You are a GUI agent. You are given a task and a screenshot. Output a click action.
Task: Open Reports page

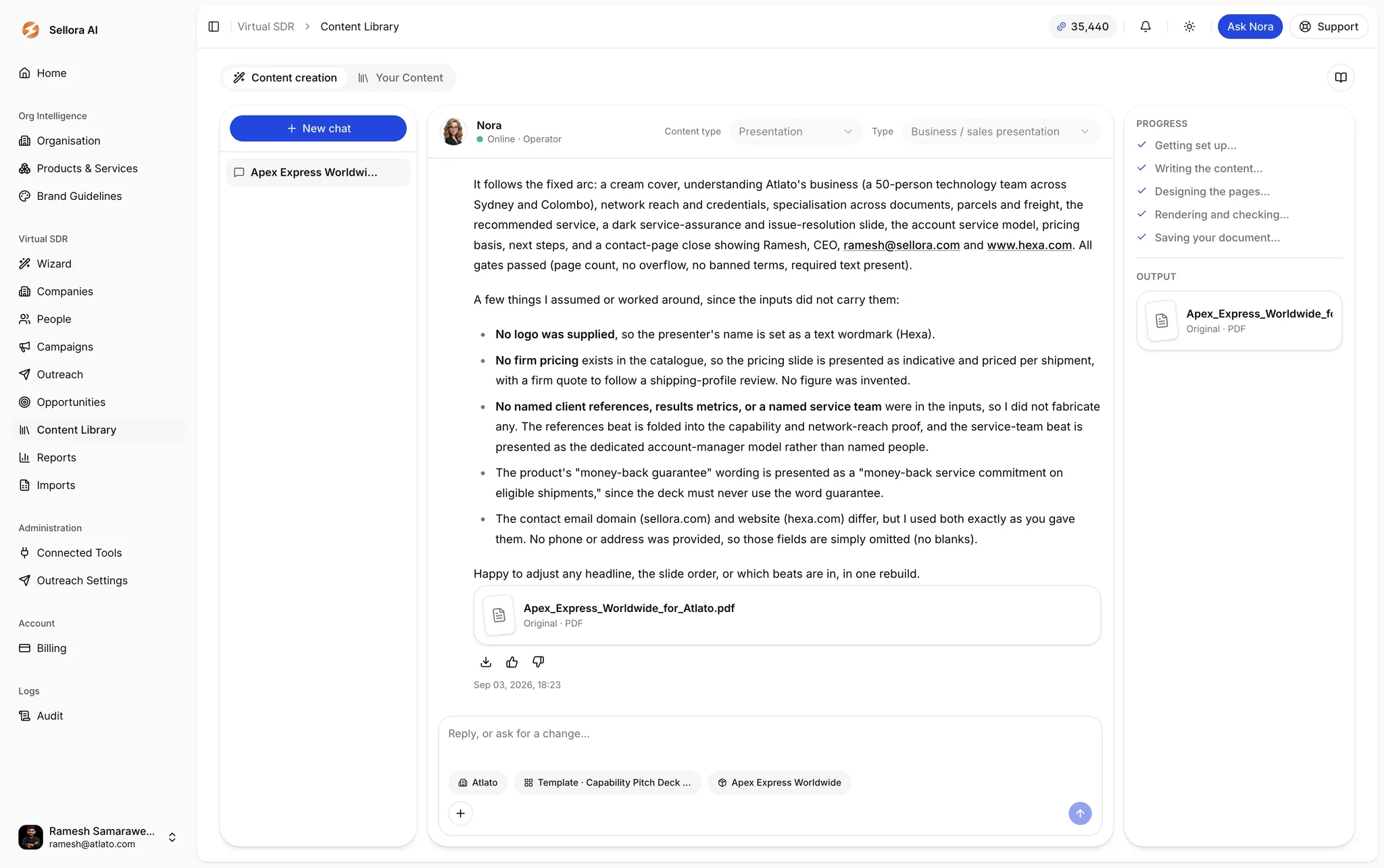coord(99,457)
